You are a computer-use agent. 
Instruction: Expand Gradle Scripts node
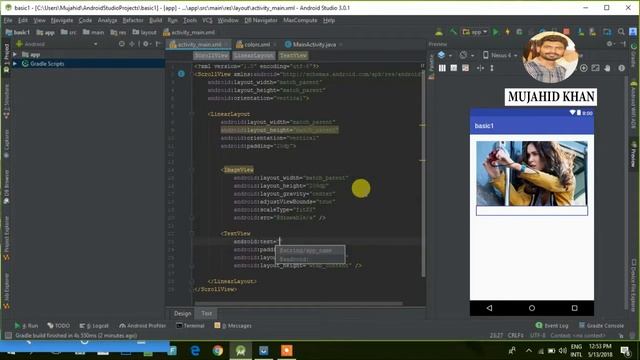[x=15, y=64]
